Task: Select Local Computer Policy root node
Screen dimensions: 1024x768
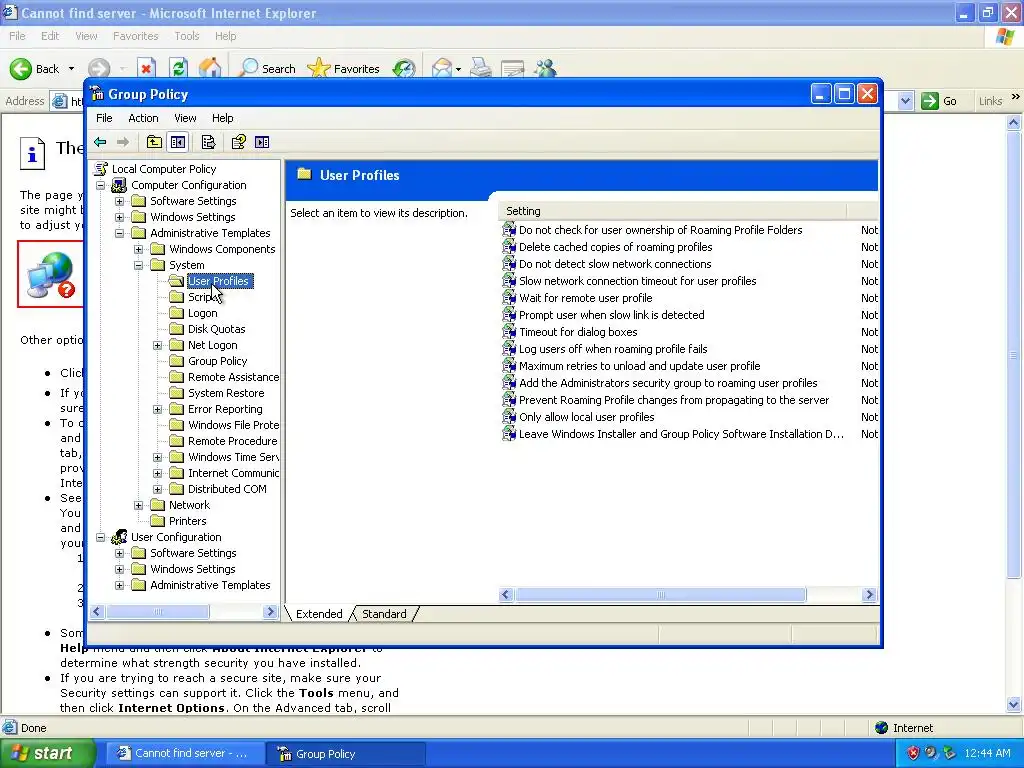Action: tap(164, 169)
